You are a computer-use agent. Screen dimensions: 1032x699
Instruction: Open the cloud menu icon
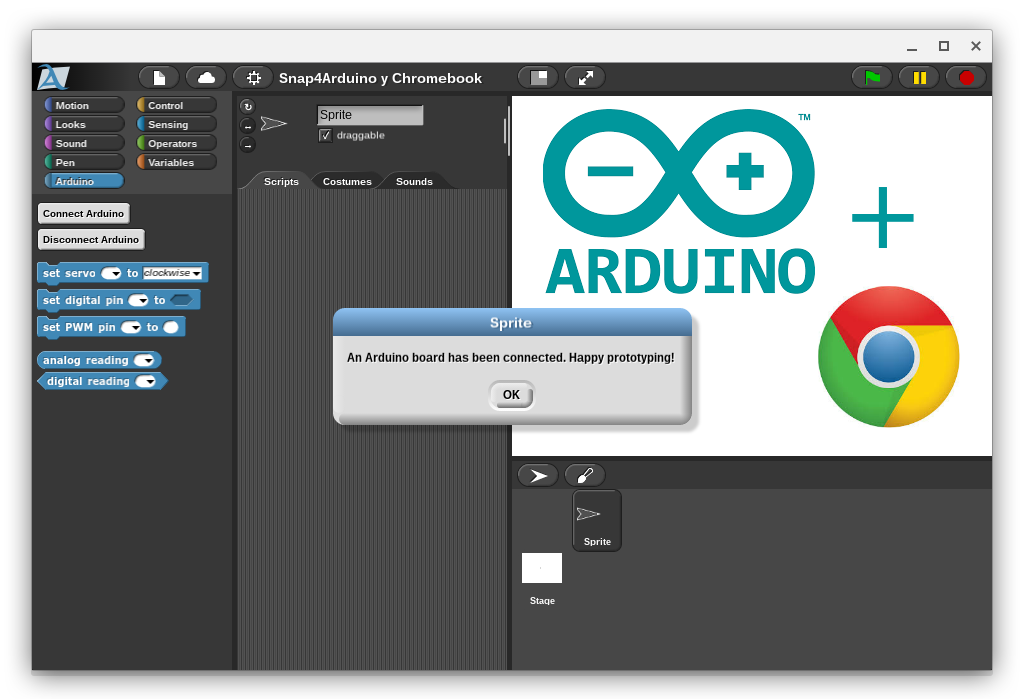click(x=206, y=78)
